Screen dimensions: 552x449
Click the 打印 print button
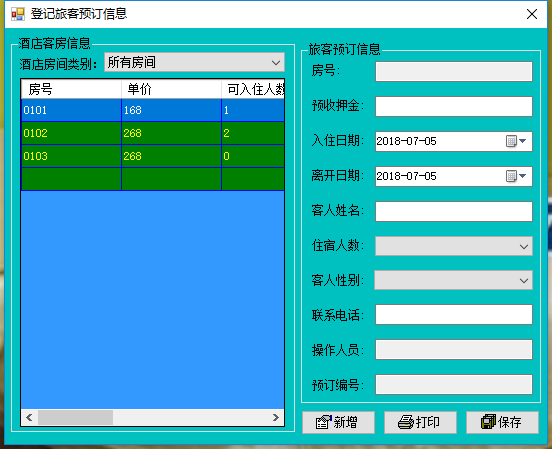pyautogui.click(x=420, y=422)
